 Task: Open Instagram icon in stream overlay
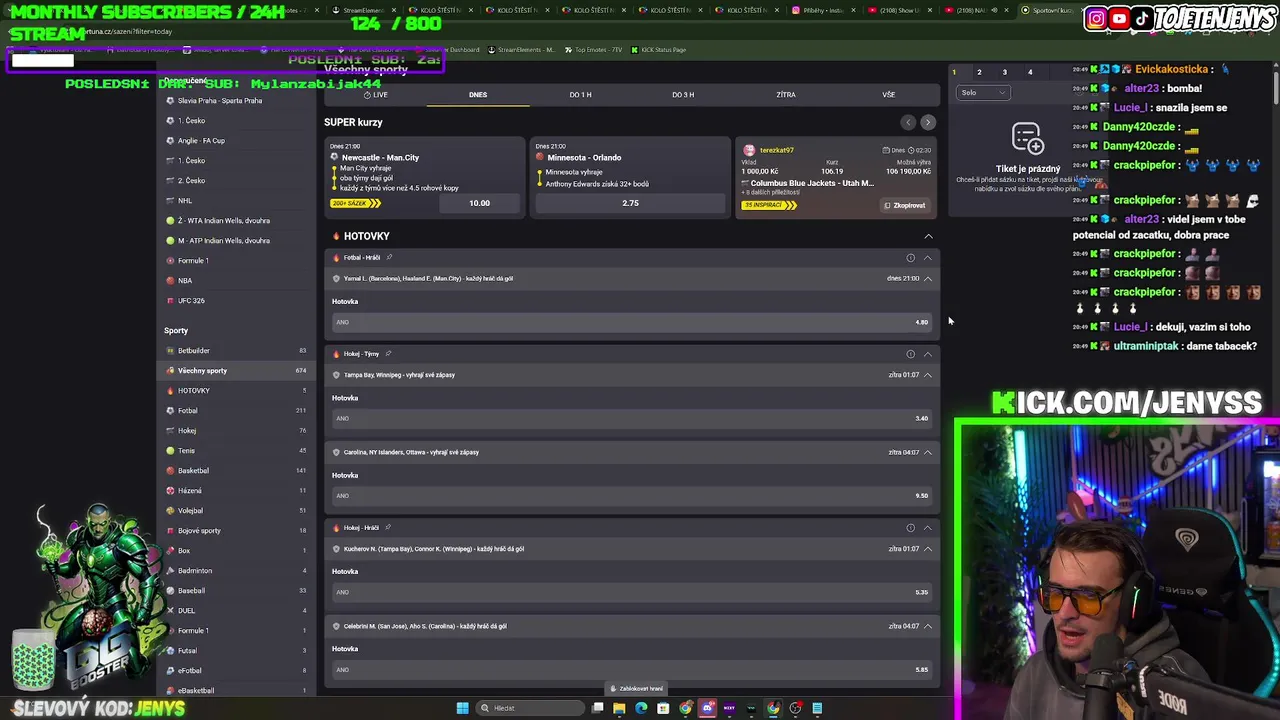(x=1096, y=18)
